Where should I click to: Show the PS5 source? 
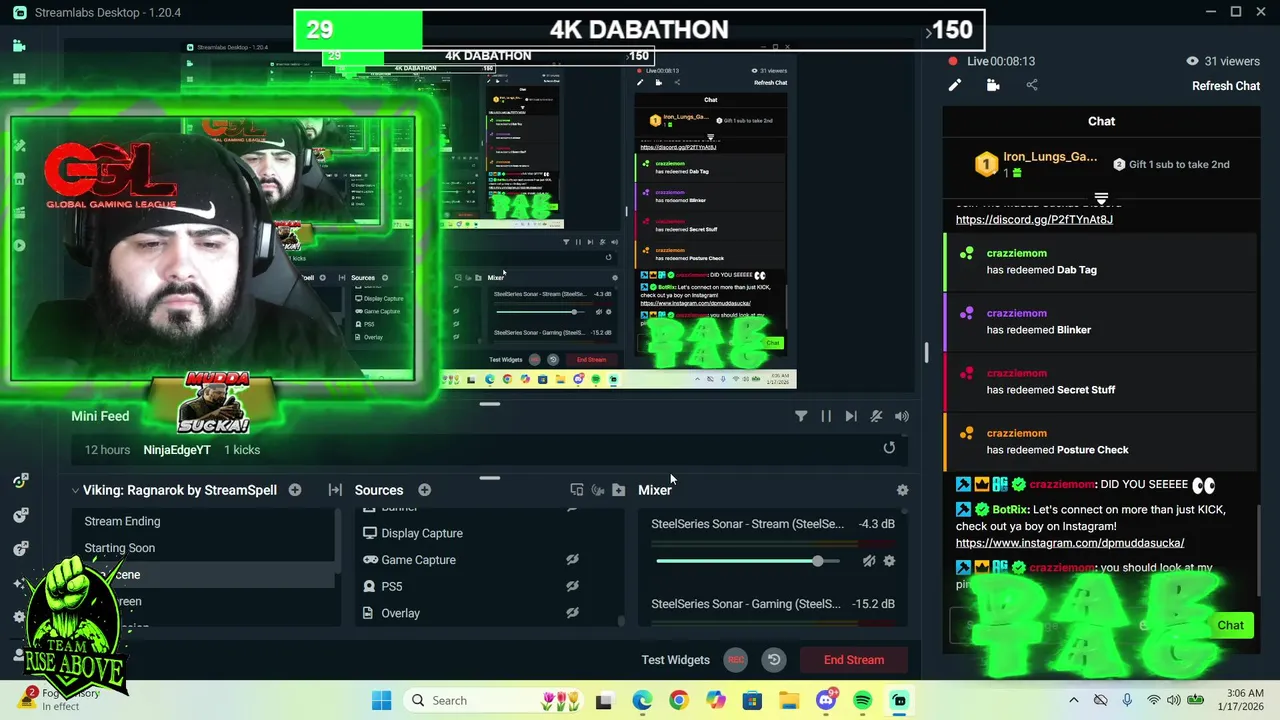point(573,587)
